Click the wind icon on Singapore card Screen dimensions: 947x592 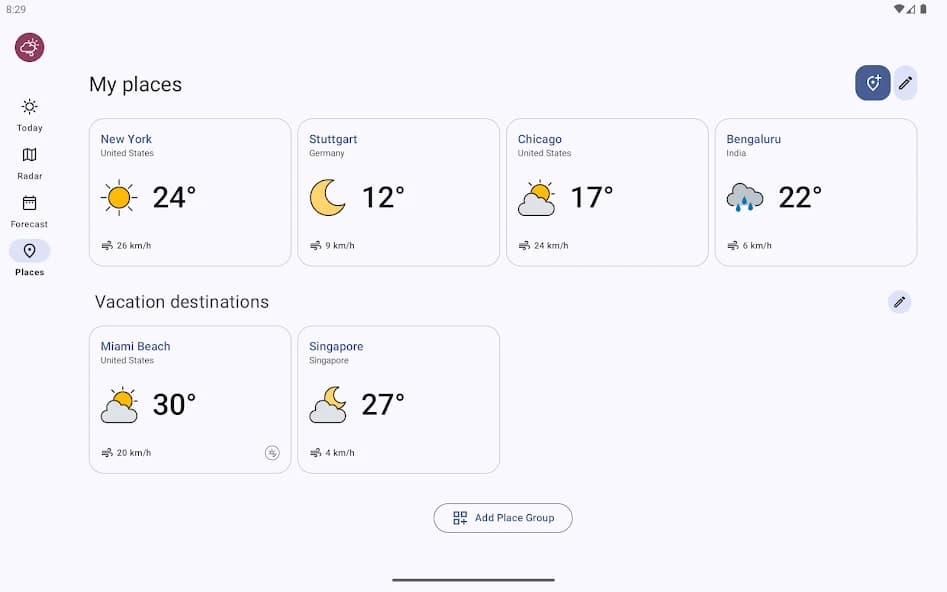tap(315, 452)
